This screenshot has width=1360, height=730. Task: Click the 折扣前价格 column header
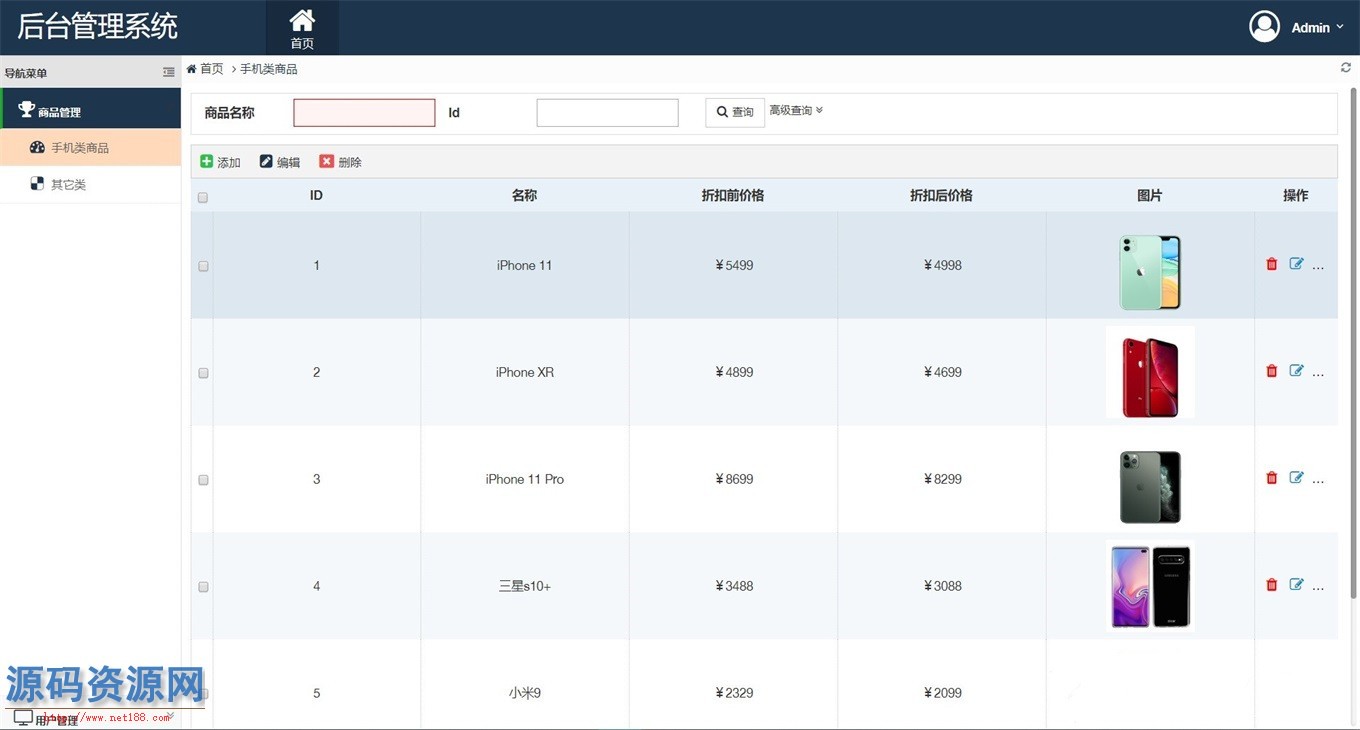(x=733, y=196)
